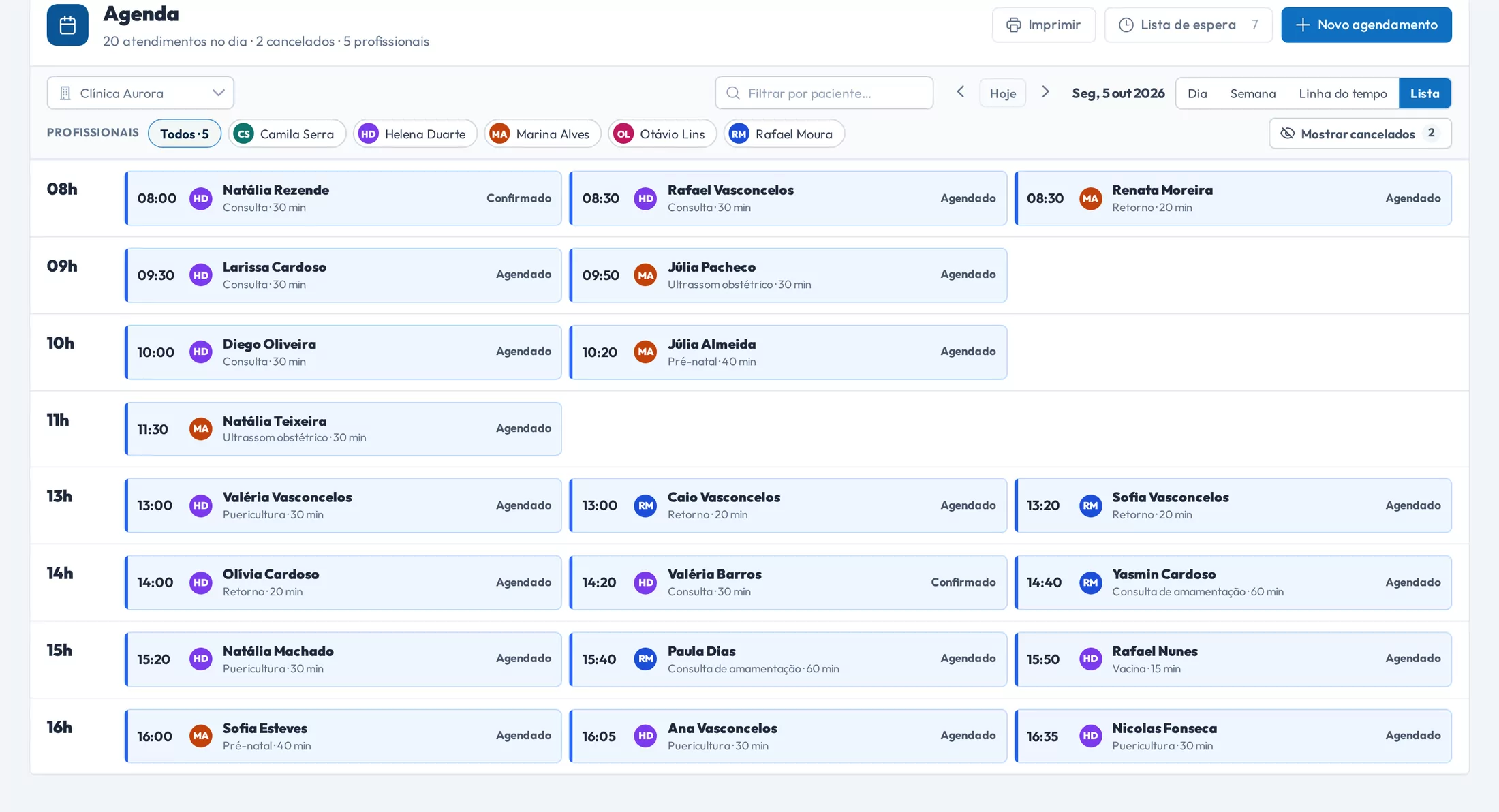Switch to Dia view

point(1197,93)
